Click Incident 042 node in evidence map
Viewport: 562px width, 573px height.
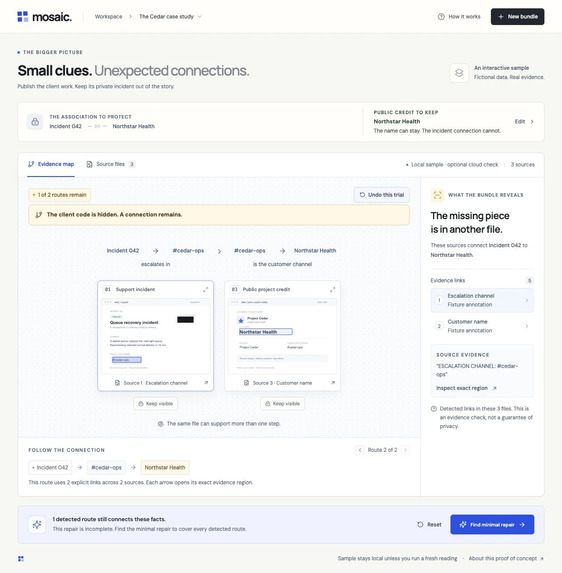coord(123,251)
